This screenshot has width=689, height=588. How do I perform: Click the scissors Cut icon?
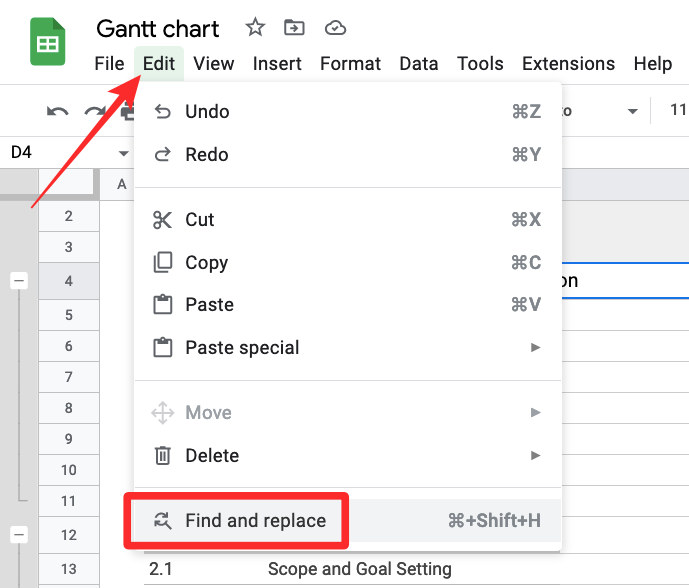(x=162, y=220)
